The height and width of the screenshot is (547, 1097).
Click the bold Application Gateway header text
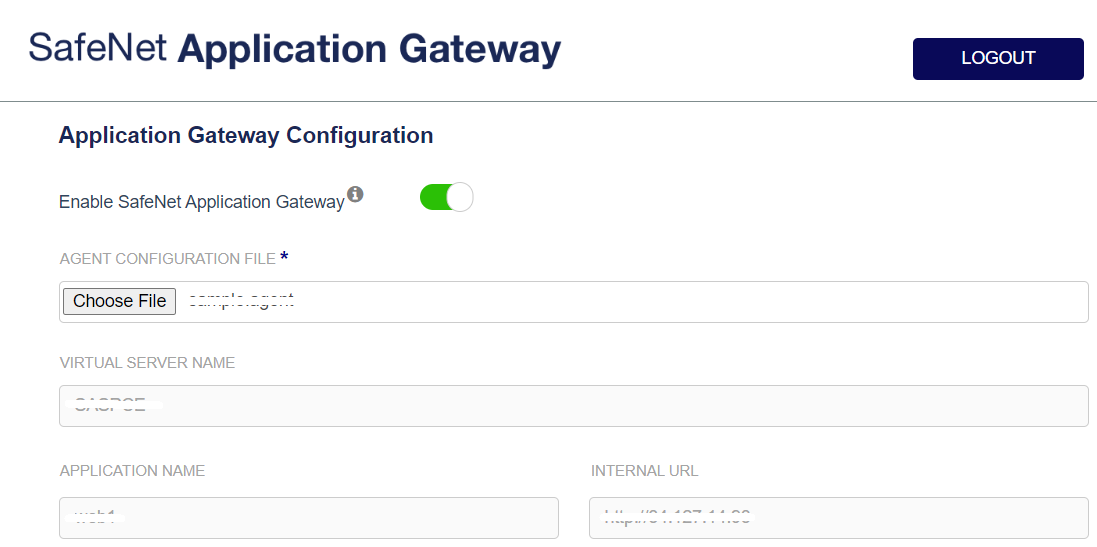tap(369, 48)
